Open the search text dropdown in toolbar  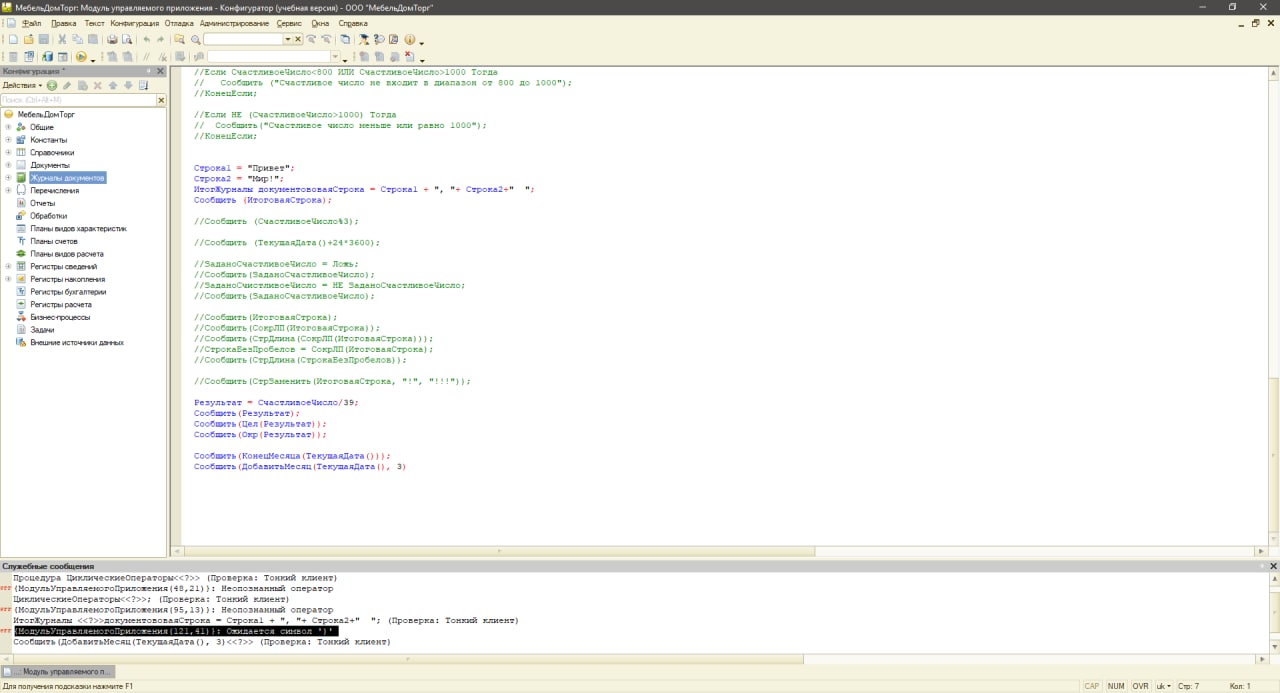[288, 40]
